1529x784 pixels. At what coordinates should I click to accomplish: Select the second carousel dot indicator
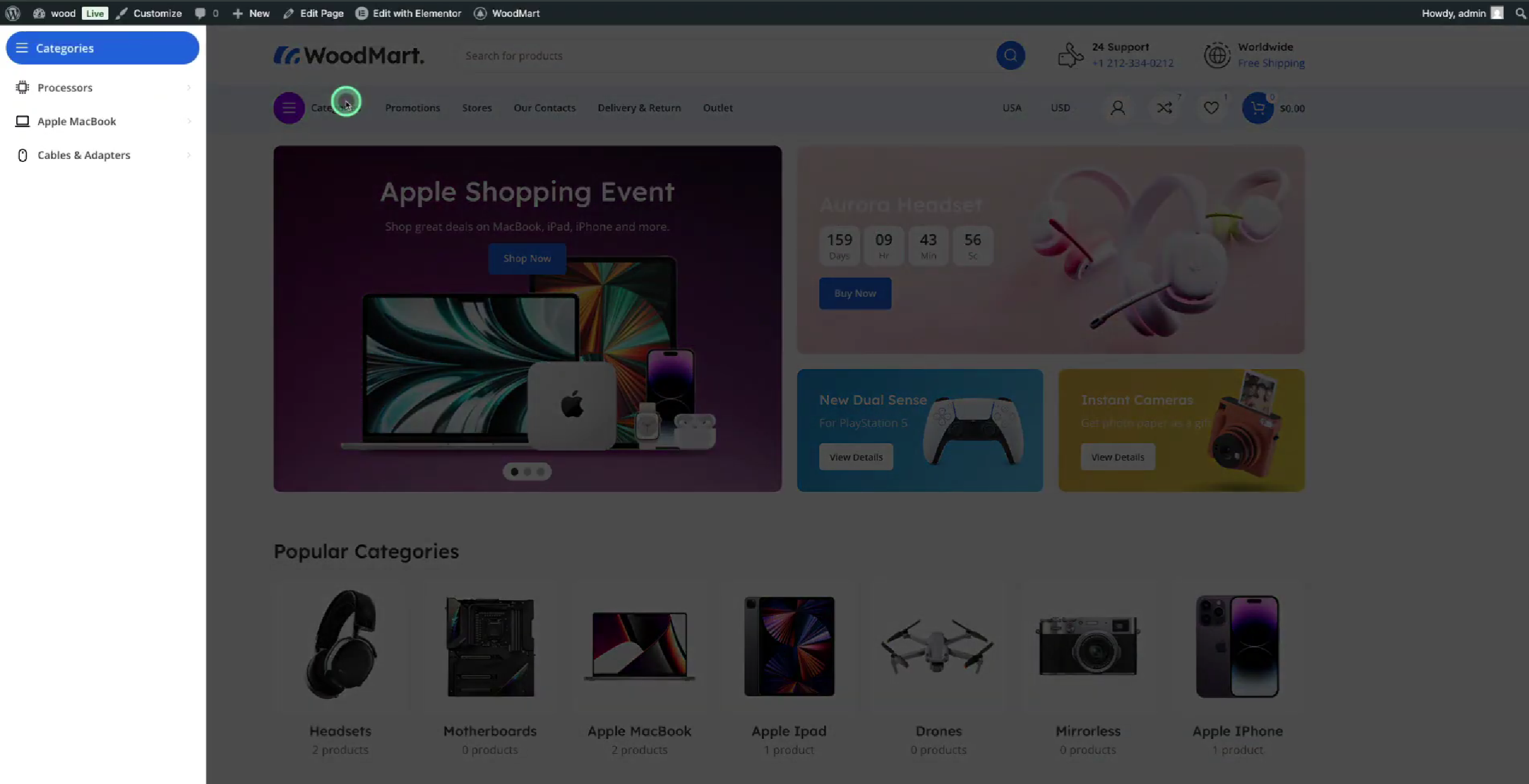[x=527, y=471]
